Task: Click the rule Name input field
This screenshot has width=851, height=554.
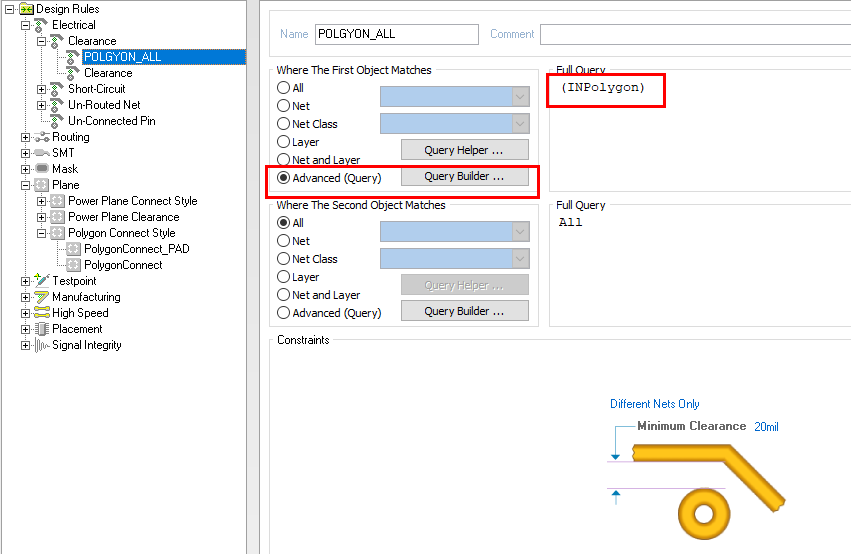Action: [396, 34]
